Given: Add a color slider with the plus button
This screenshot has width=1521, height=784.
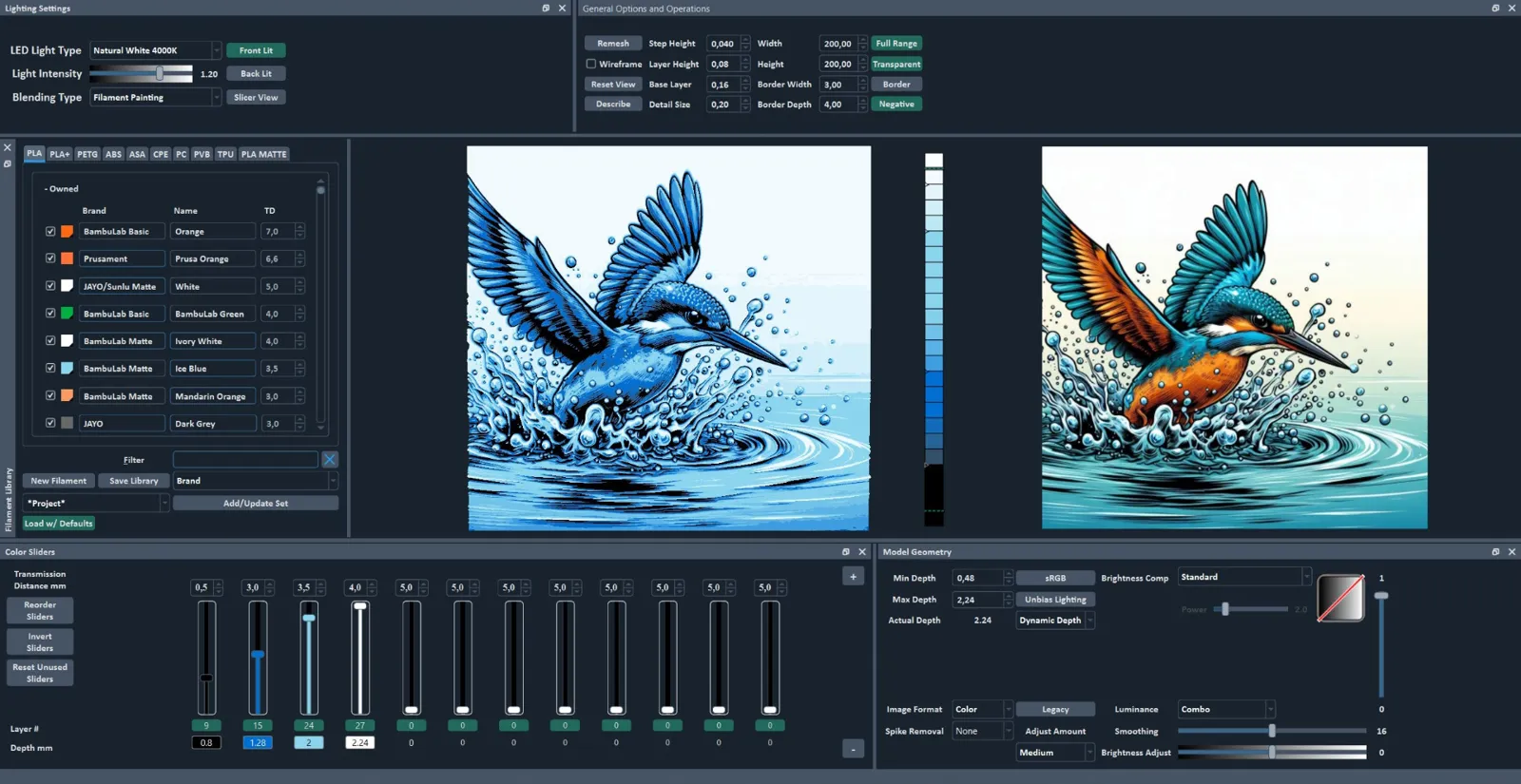Looking at the screenshot, I should click(x=853, y=576).
